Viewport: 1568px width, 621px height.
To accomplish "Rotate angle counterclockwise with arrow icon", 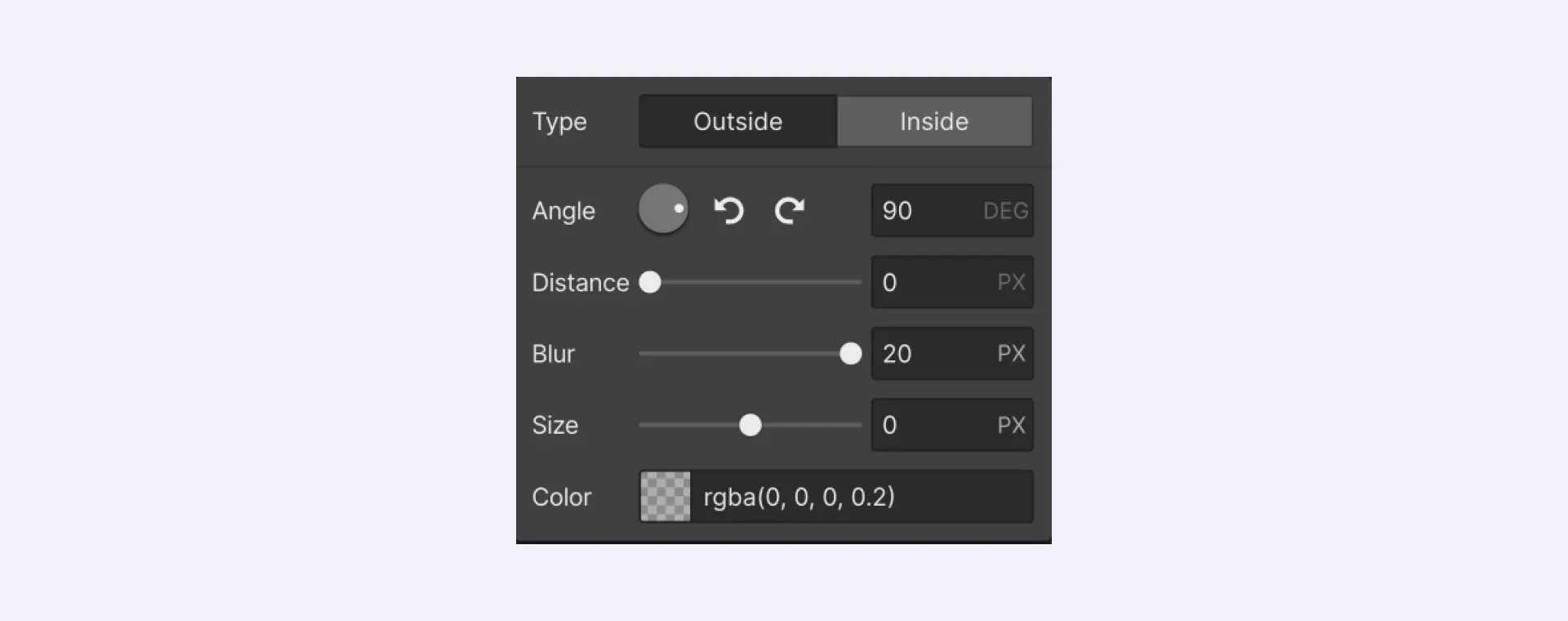I will tap(728, 211).
